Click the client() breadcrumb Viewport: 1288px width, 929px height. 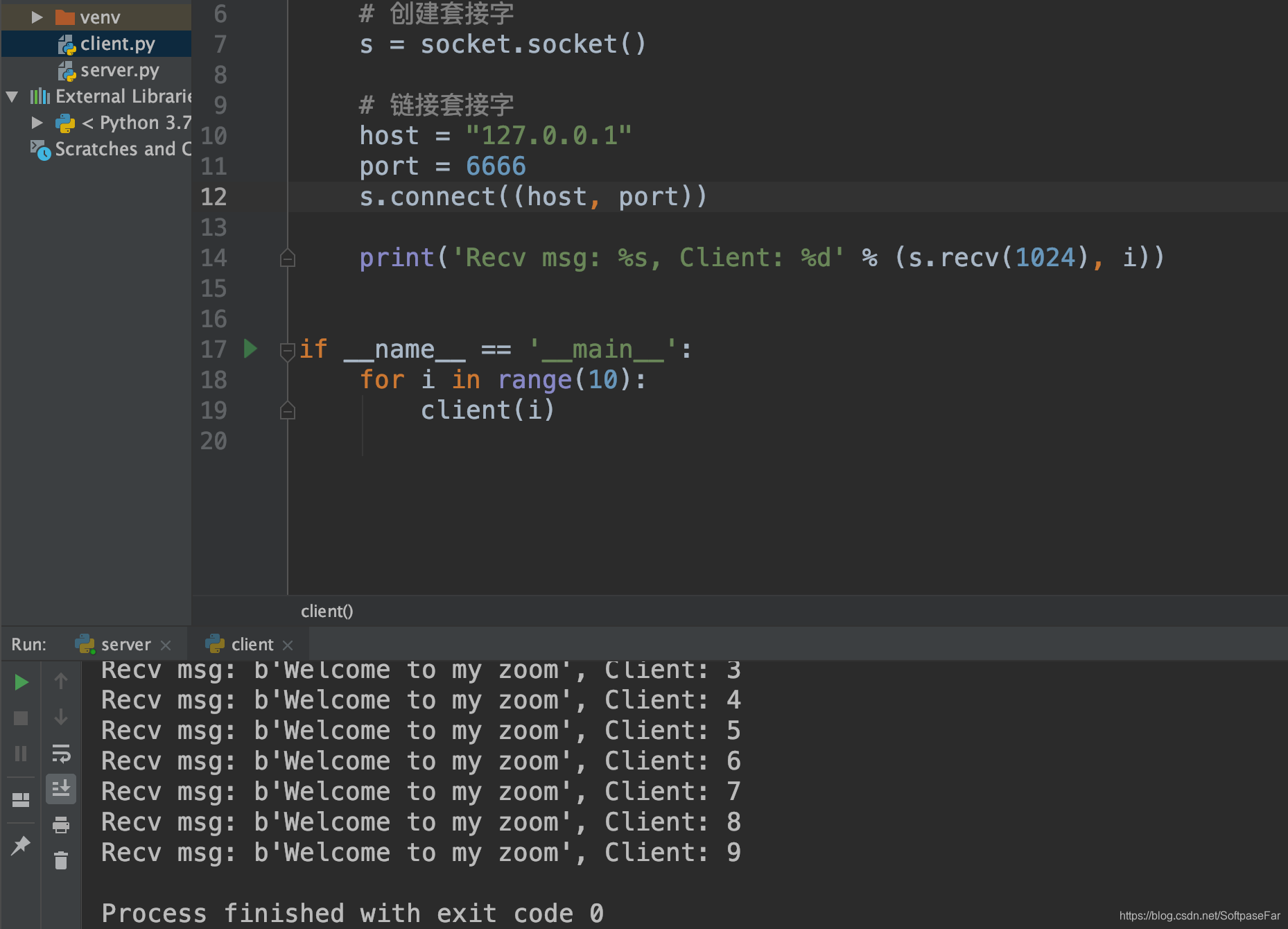(327, 611)
